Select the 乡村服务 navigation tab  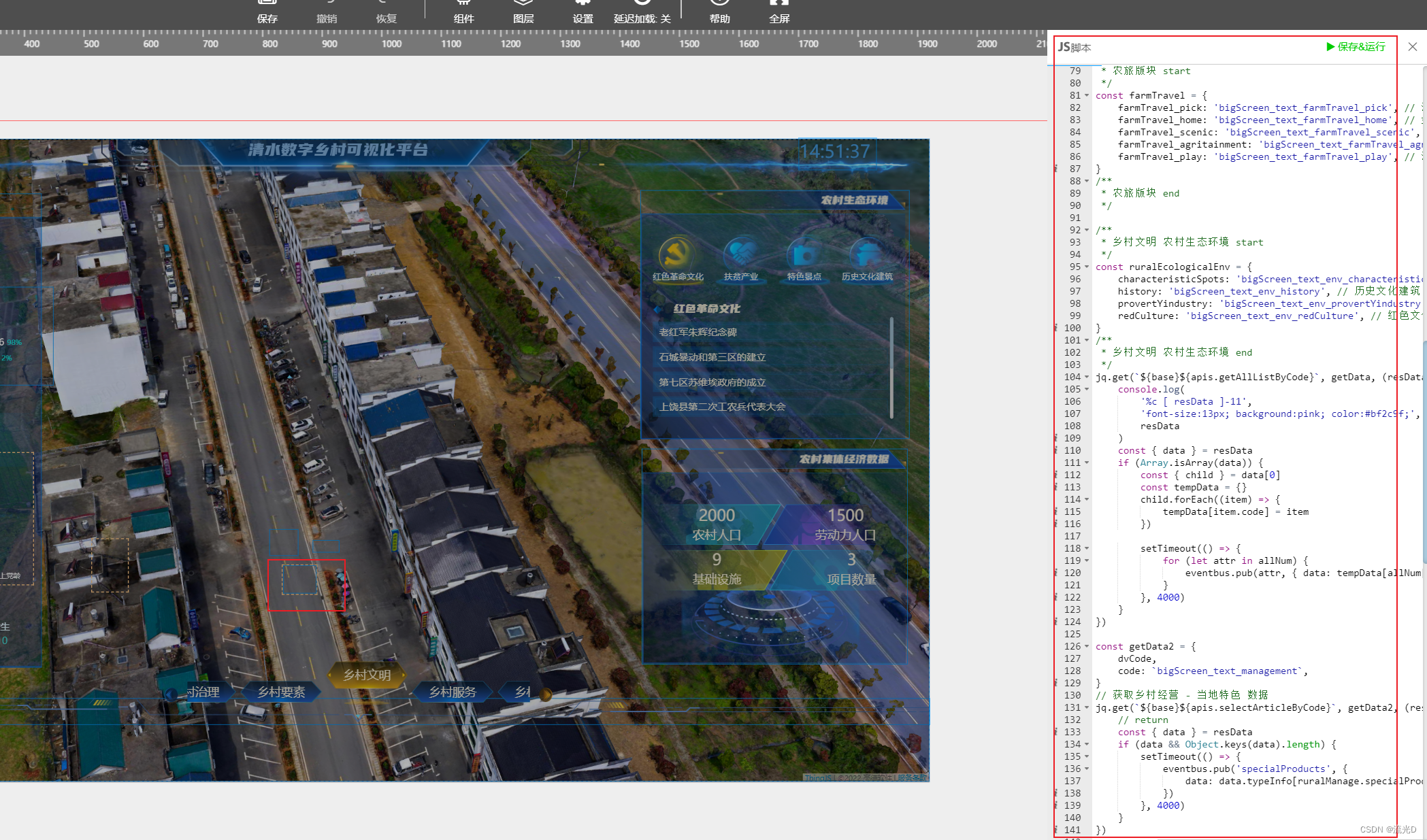(x=452, y=692)
